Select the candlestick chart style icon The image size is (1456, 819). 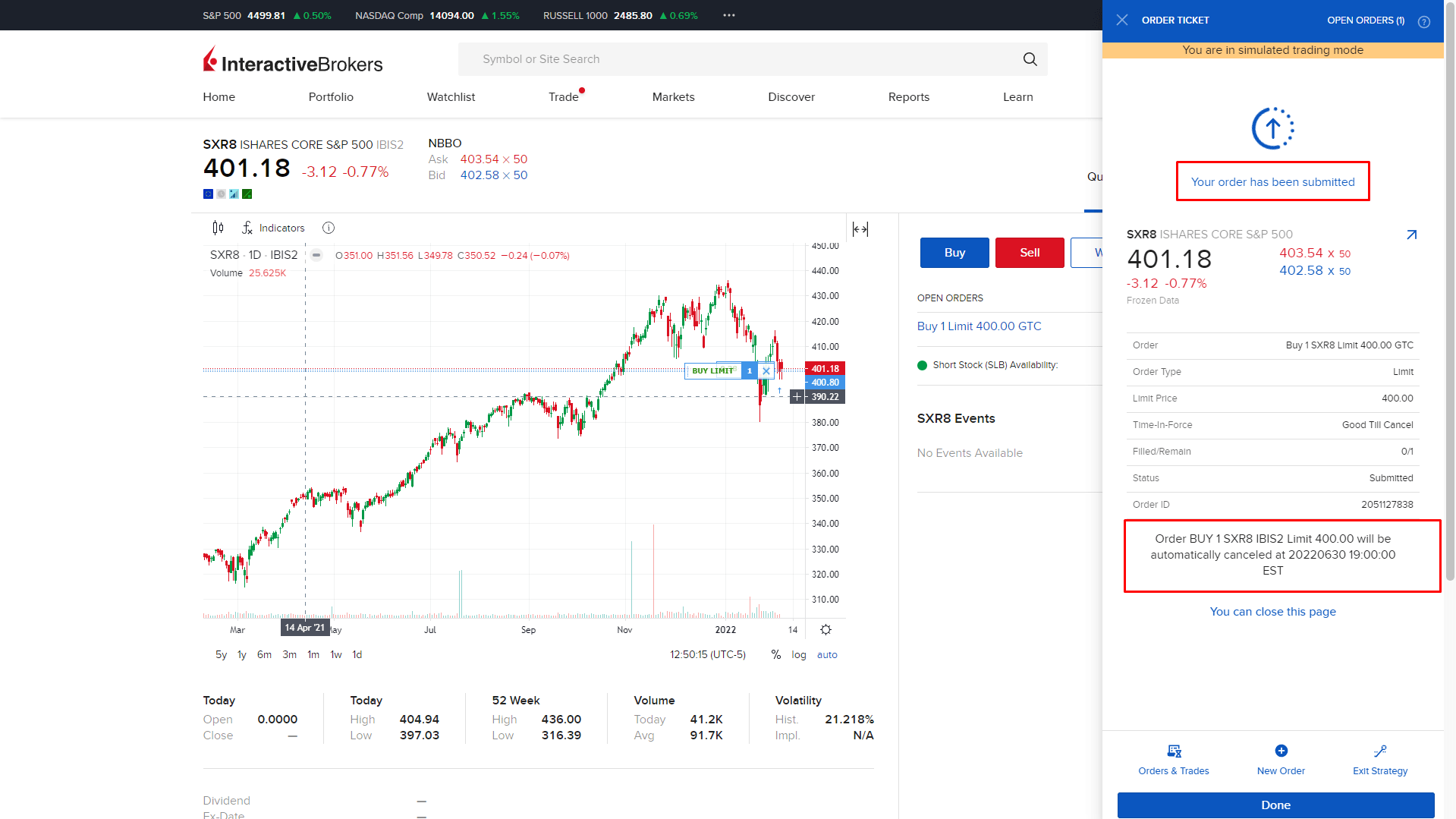pos(218,228)
